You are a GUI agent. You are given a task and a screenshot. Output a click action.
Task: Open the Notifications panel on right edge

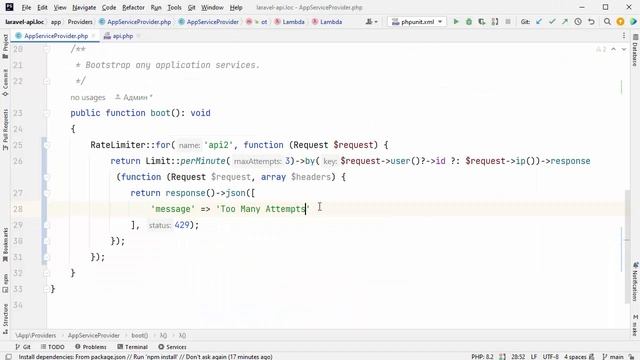coord(635,282)
